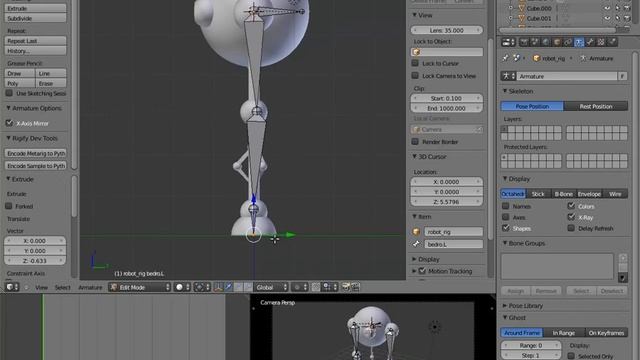This screenshot has height=360, width=640.
Task: Disable the X-Ray checkbox
Action: [571, 217]
